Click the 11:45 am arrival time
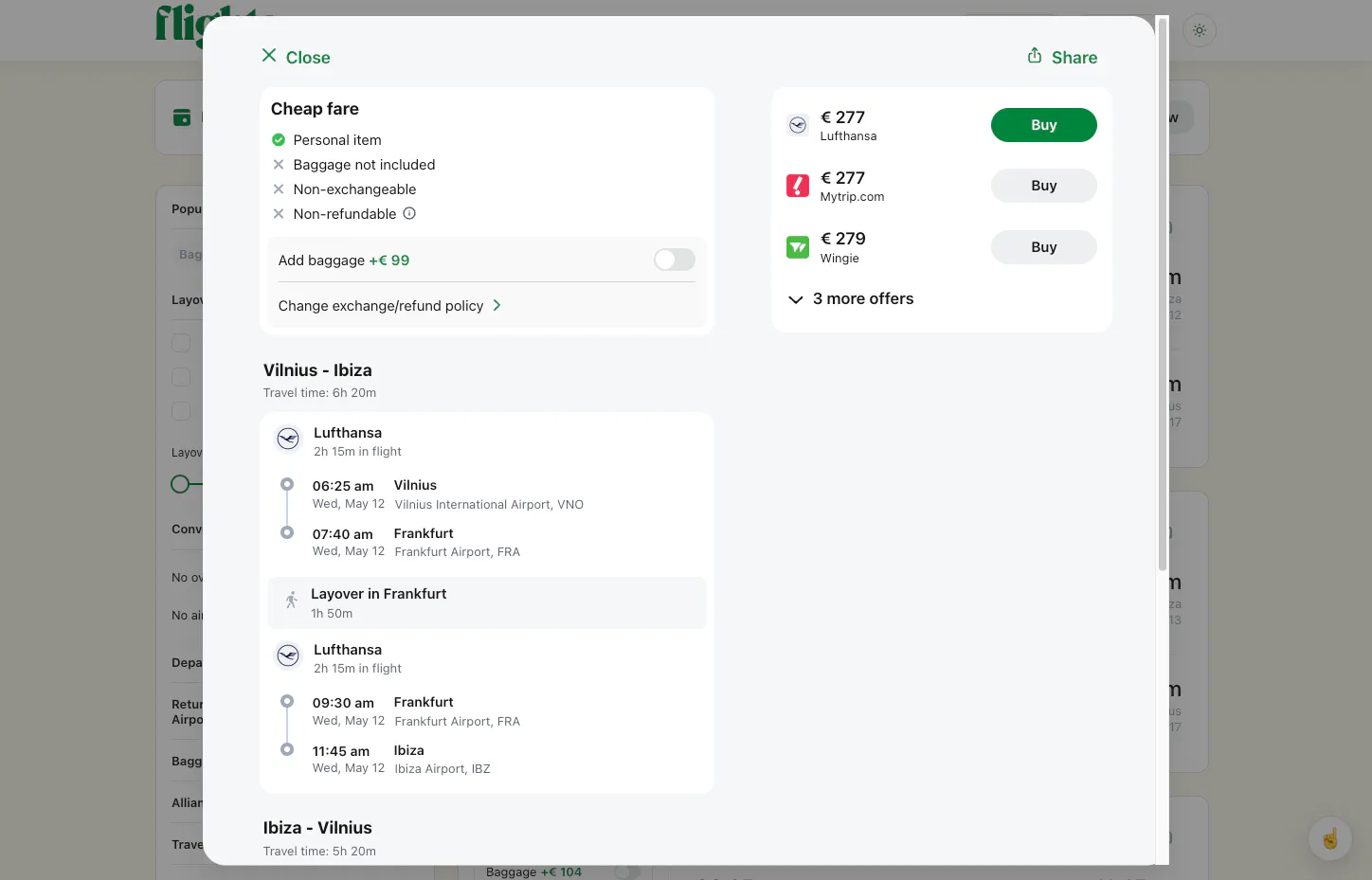The image size is (1372, 880). tap(341, 751)
